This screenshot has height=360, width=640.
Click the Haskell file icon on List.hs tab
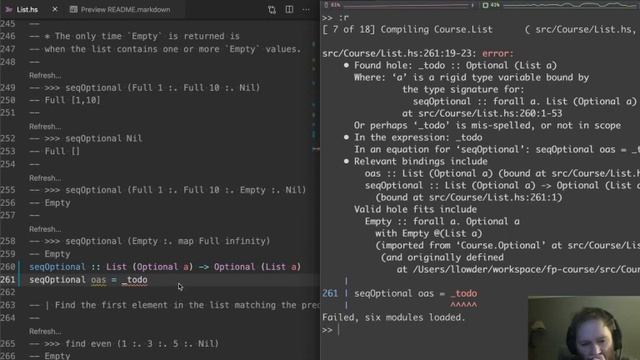tap(9, 9)
